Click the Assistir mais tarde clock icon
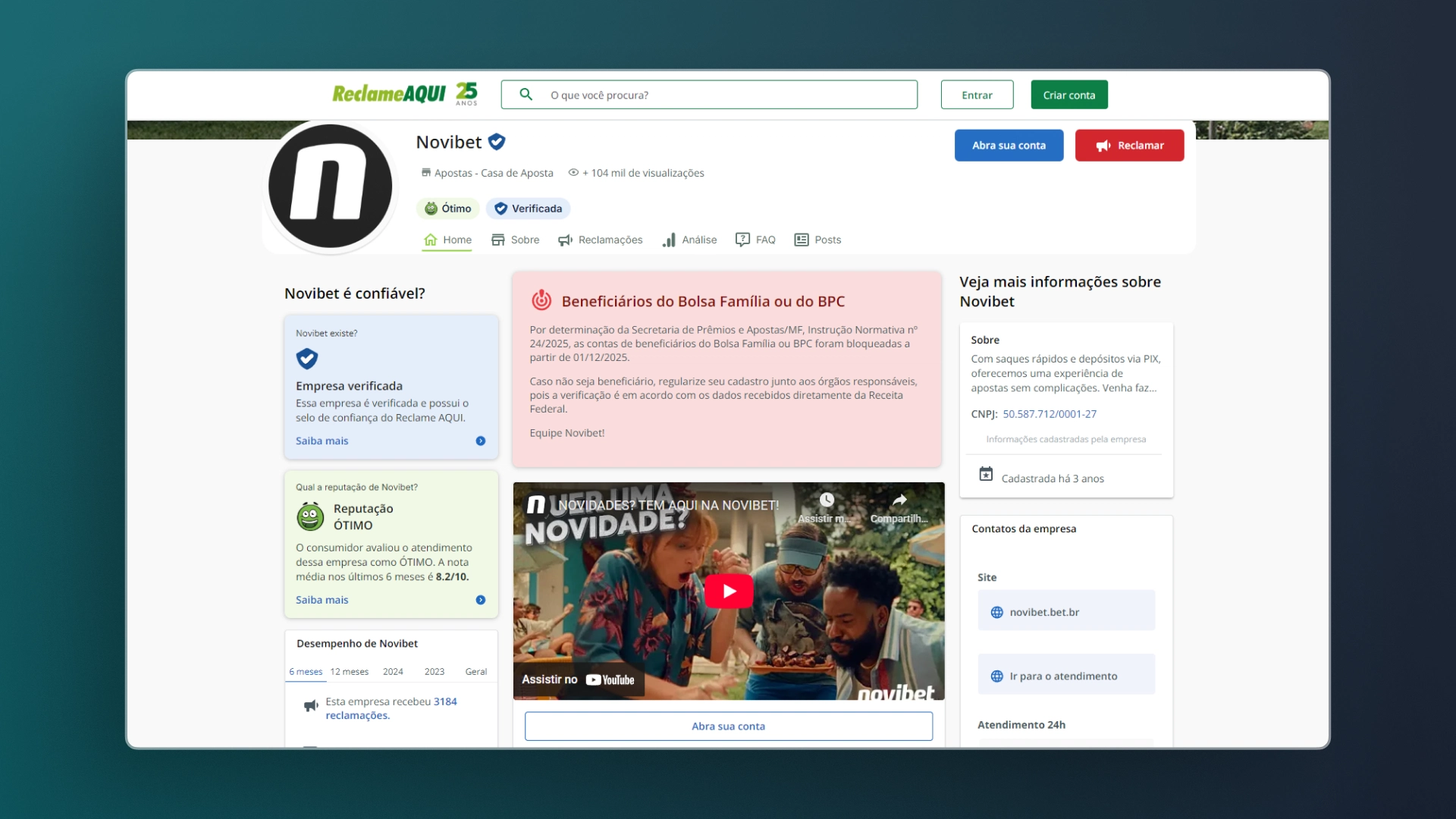1456x819 pixels. (827, 500)
